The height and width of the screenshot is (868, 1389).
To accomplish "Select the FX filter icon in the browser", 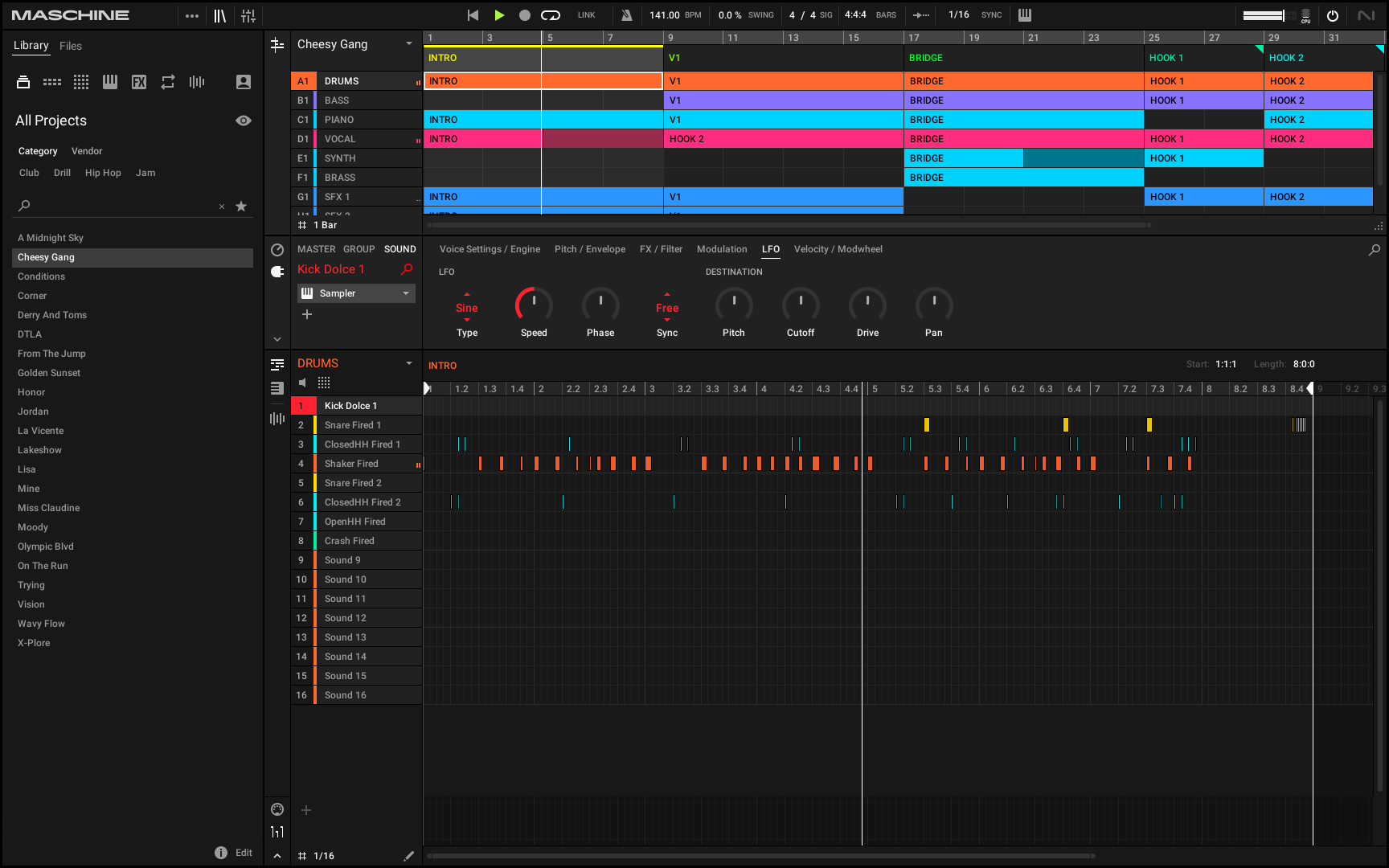I will (138, 81).
